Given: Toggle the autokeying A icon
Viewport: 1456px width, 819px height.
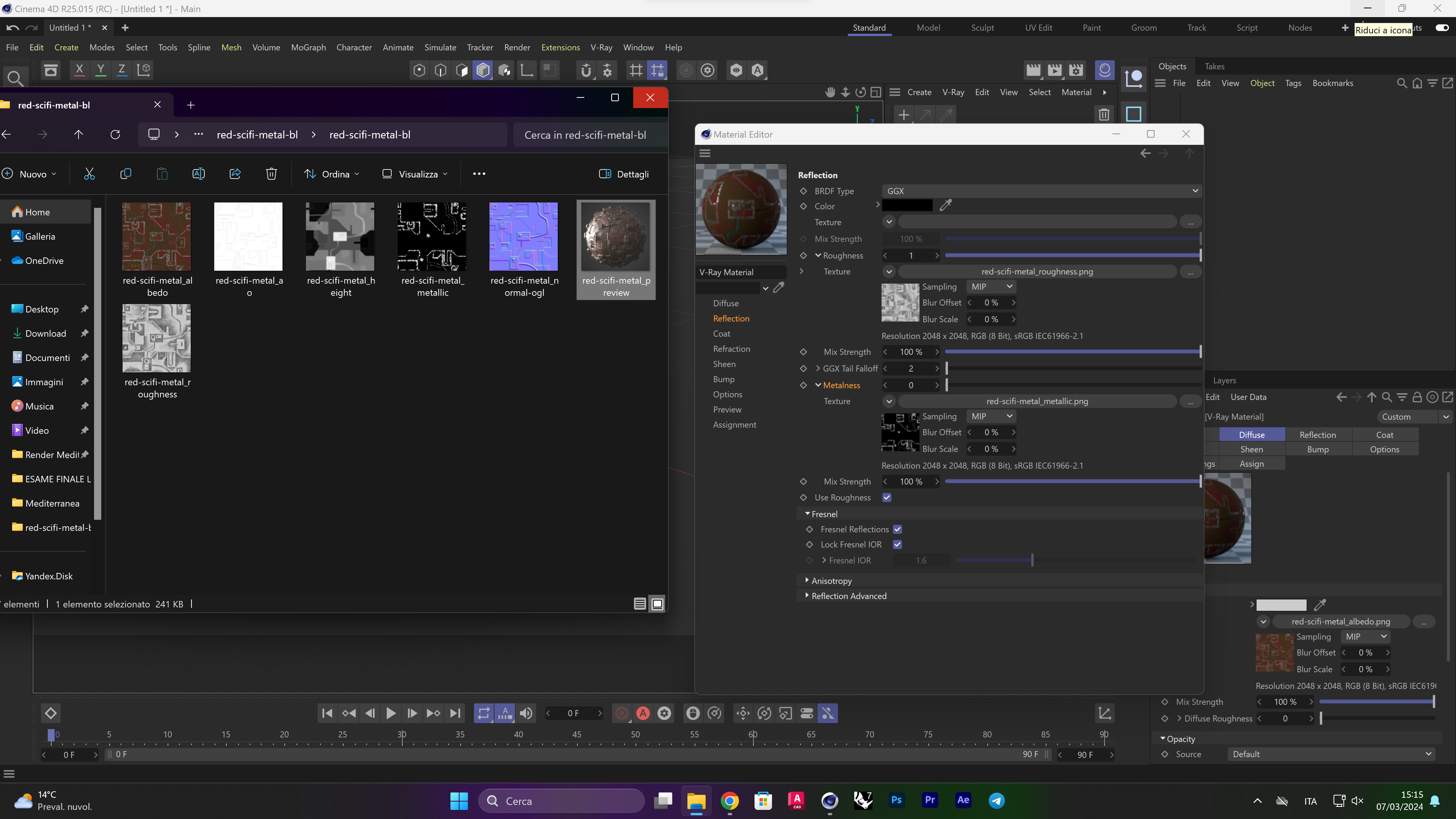Looking at the screenshot, I should (x=643, y=713).
